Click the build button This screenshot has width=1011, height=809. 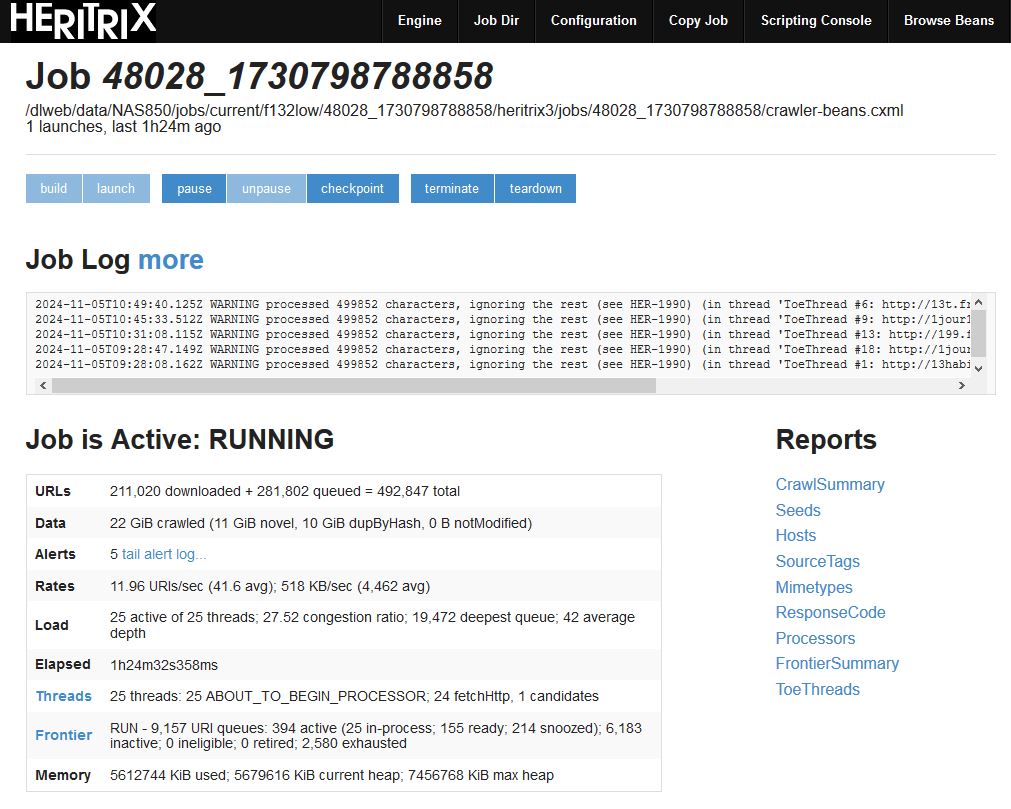pos(54,188)
